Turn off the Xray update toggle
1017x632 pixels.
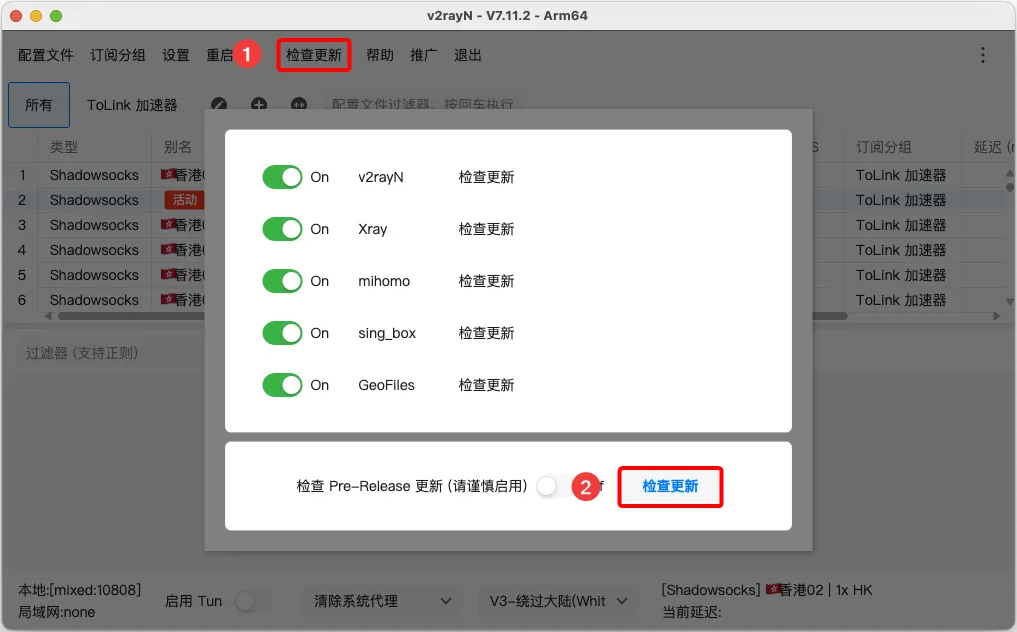point(282,229)
